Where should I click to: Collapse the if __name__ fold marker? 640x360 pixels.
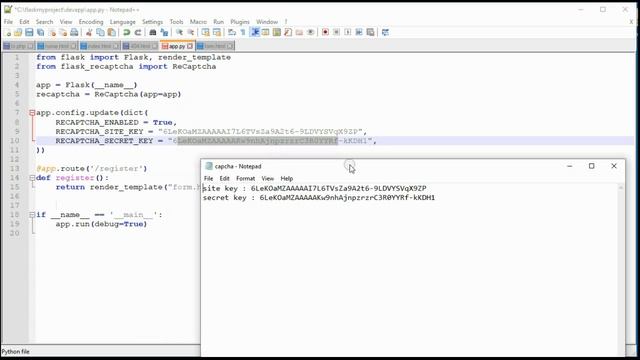pos(32,215)
